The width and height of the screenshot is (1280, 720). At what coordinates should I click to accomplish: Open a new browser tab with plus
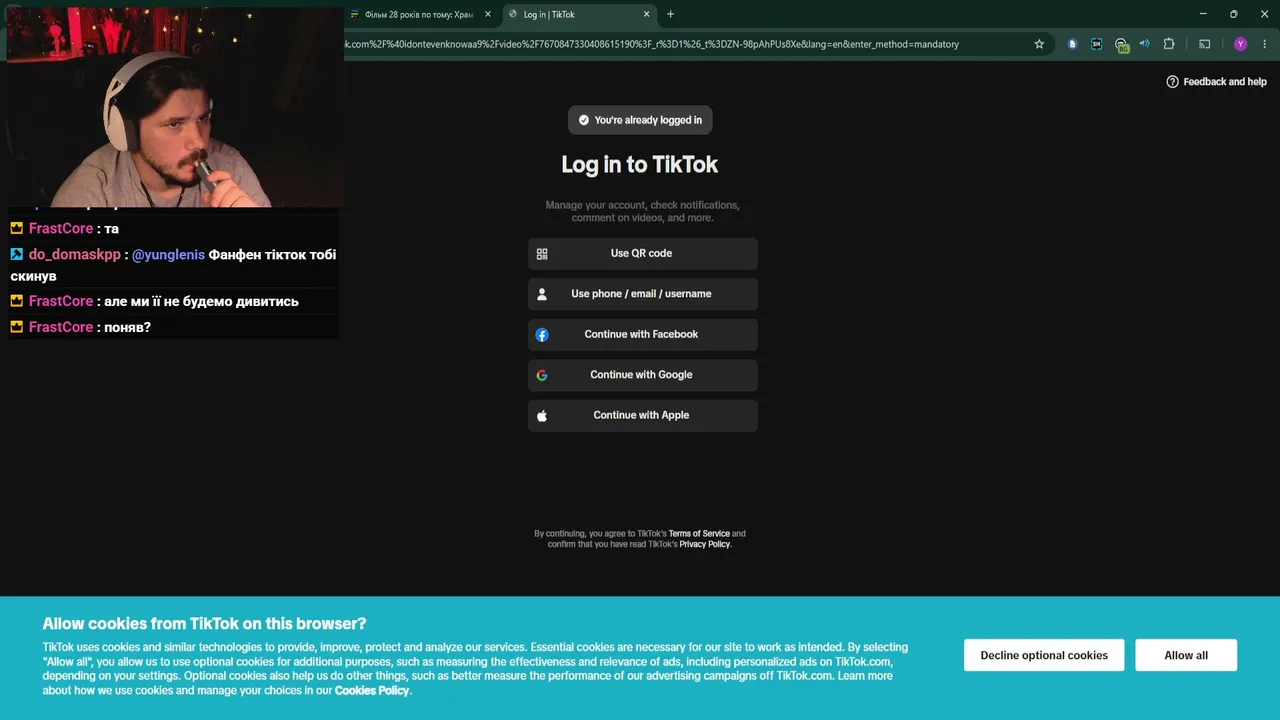(x=670, y=14)
